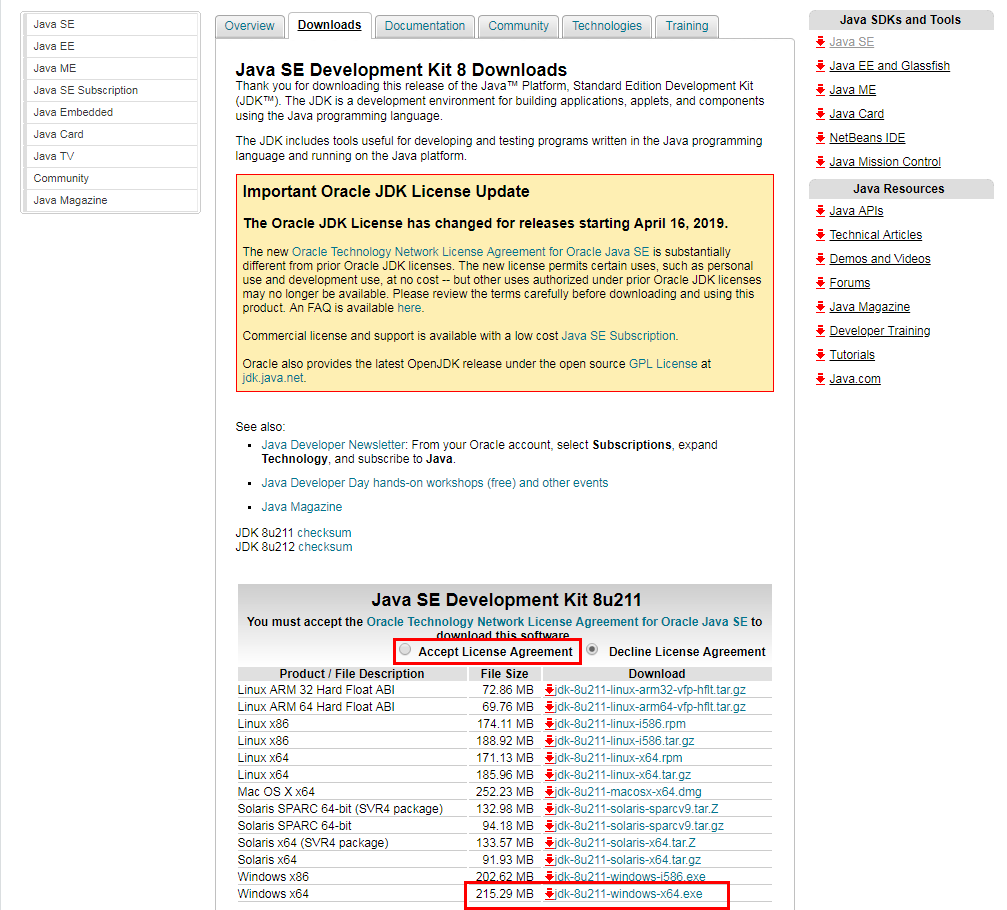
Task: Click download icon for solaris-x64.tar.Z
Action: click(x=550, y=843)
